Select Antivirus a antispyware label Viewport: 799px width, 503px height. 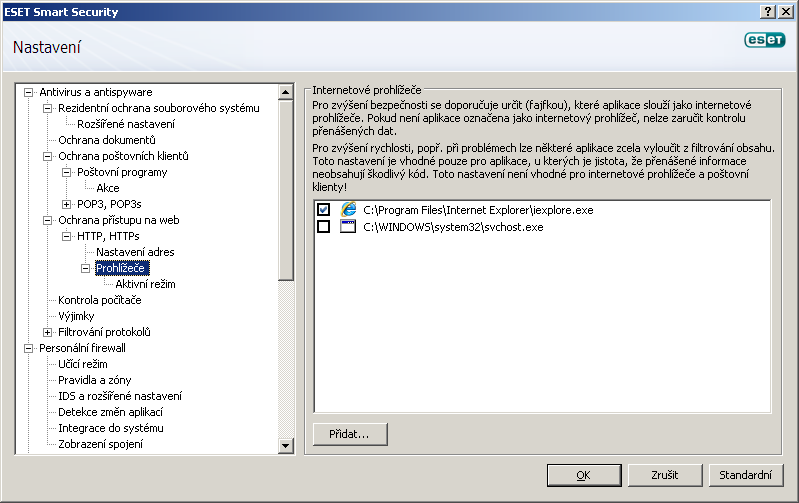tap(96, 92)
